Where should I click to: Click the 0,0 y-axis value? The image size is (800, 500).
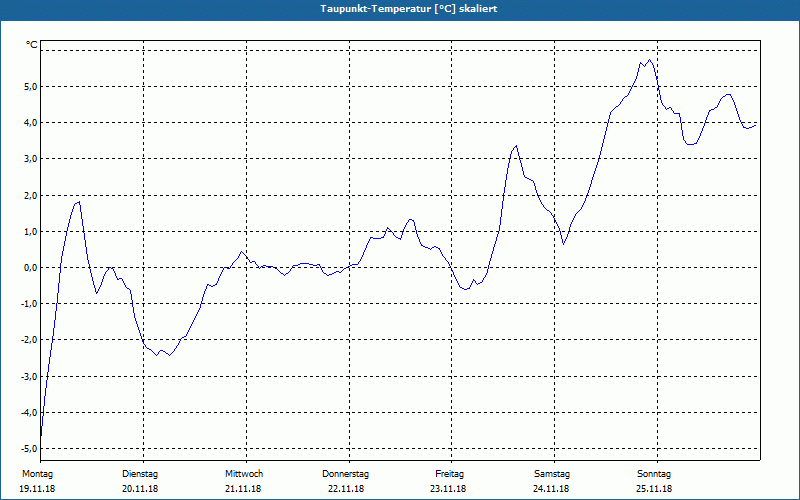coord(31,267)
